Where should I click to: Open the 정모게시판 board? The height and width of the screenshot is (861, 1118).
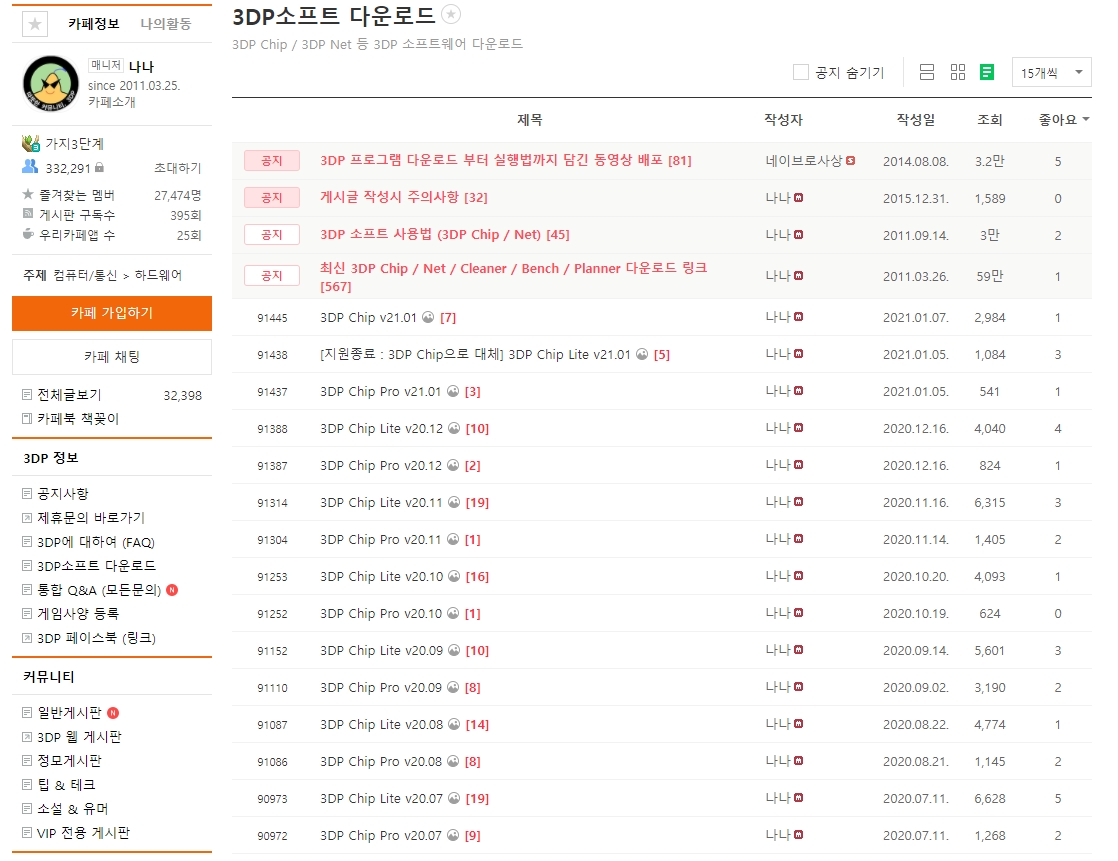pyautogui.click(x=69, y=761)
